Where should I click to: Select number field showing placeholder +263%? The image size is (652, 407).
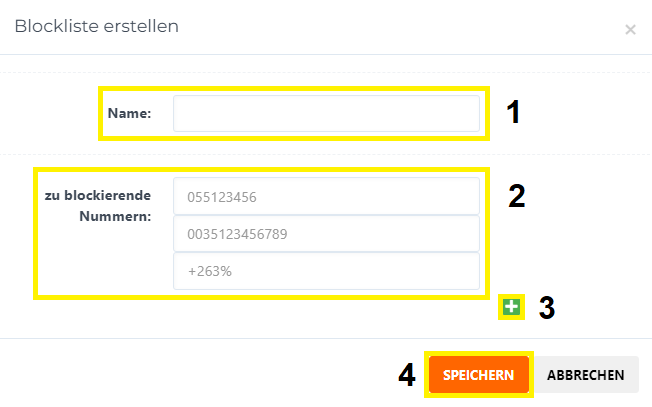[x=326, y=271]
